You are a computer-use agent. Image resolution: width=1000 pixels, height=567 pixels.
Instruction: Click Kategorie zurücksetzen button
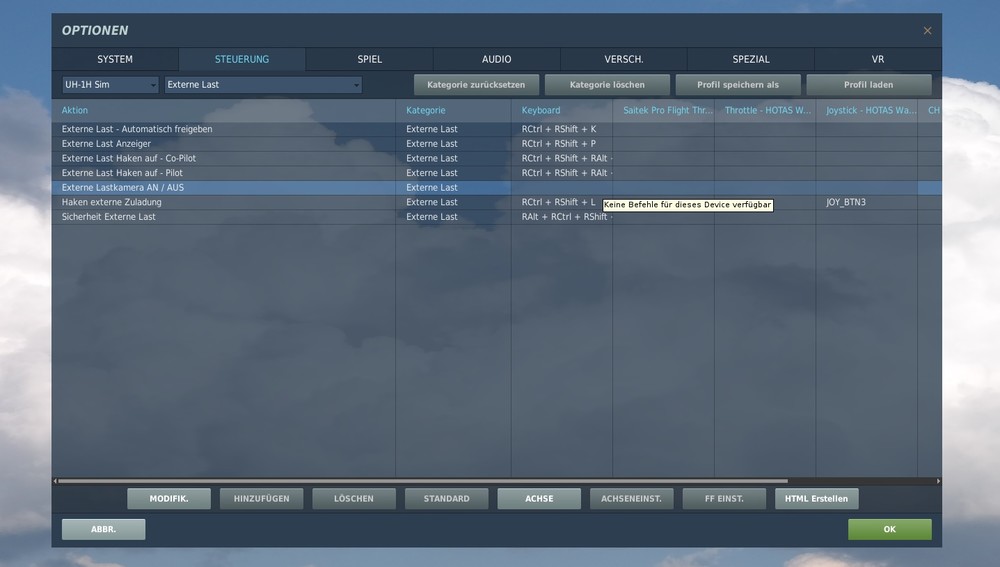pos(476,85)
